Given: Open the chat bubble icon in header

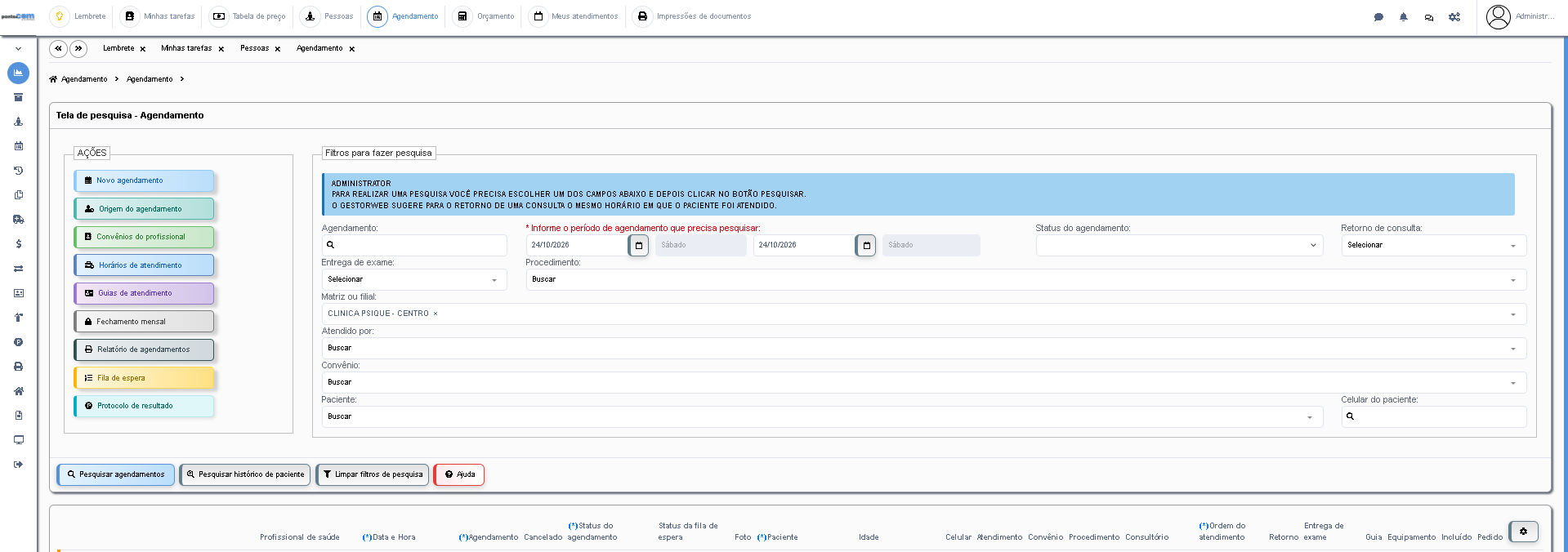Looking at the screenshot, I should click(1378, 17).
